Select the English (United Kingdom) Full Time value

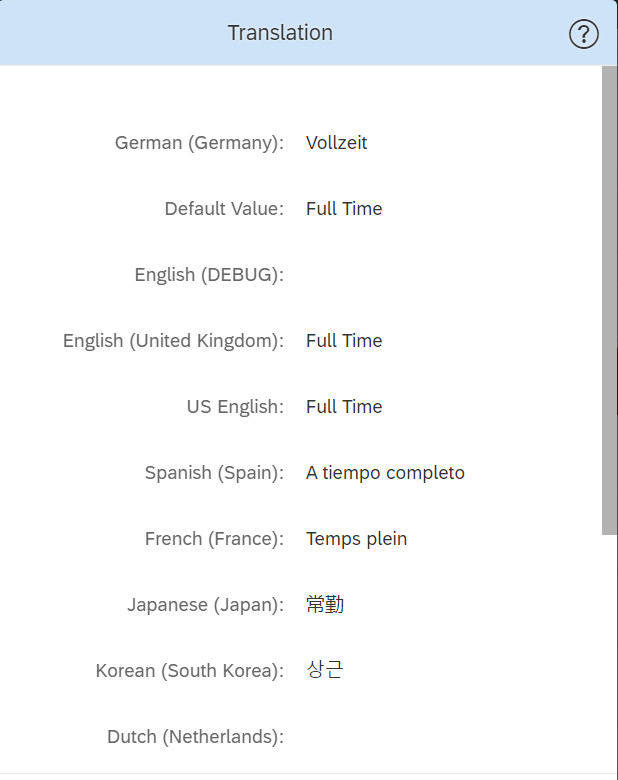coord(344,341)
